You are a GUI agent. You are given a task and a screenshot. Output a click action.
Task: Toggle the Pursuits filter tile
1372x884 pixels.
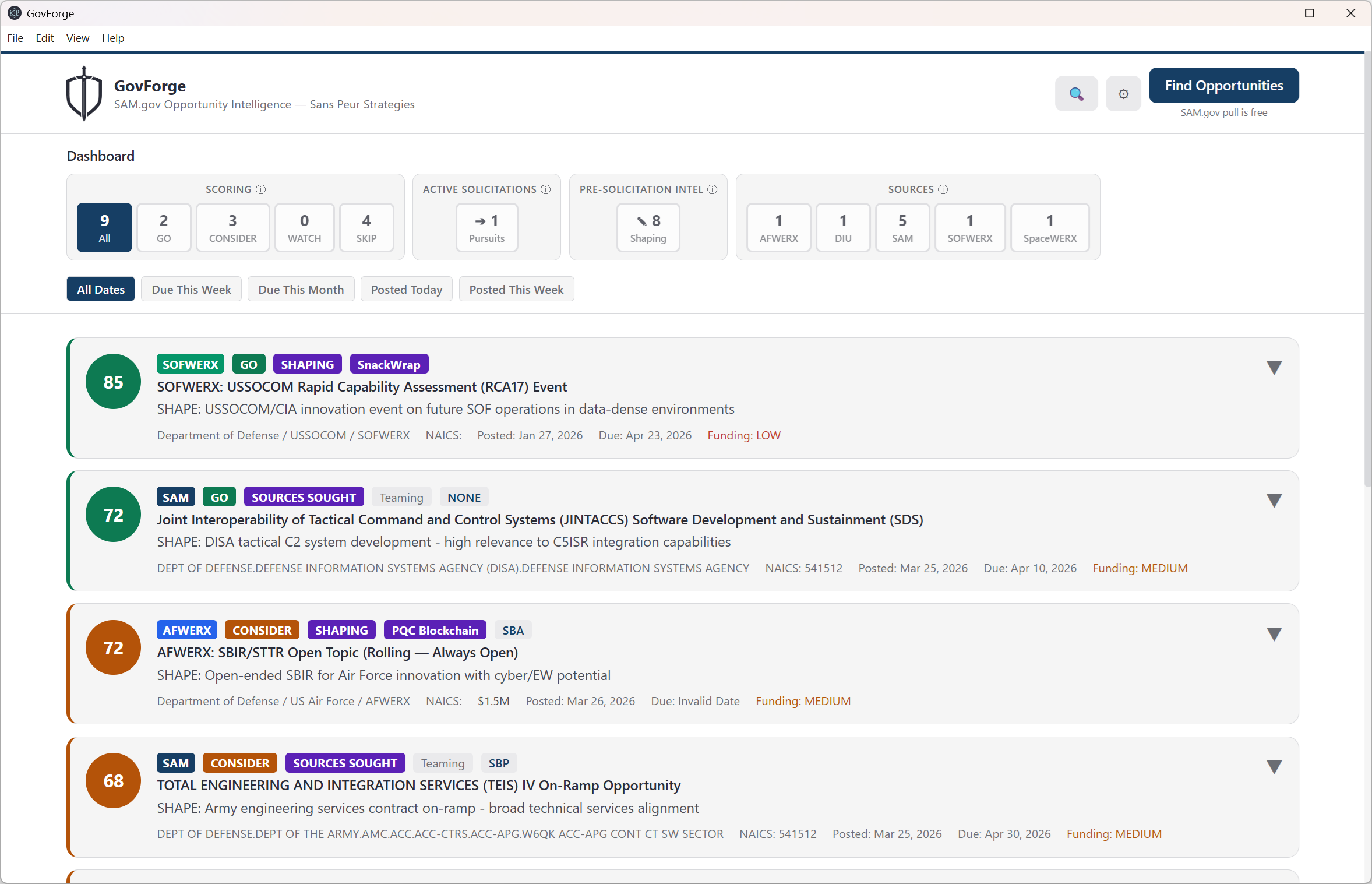pos(486,227)
